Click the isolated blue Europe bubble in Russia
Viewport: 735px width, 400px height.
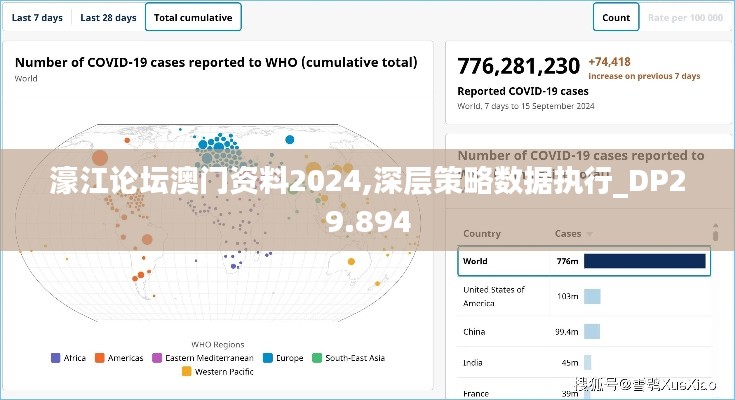(x=290, y=139)
